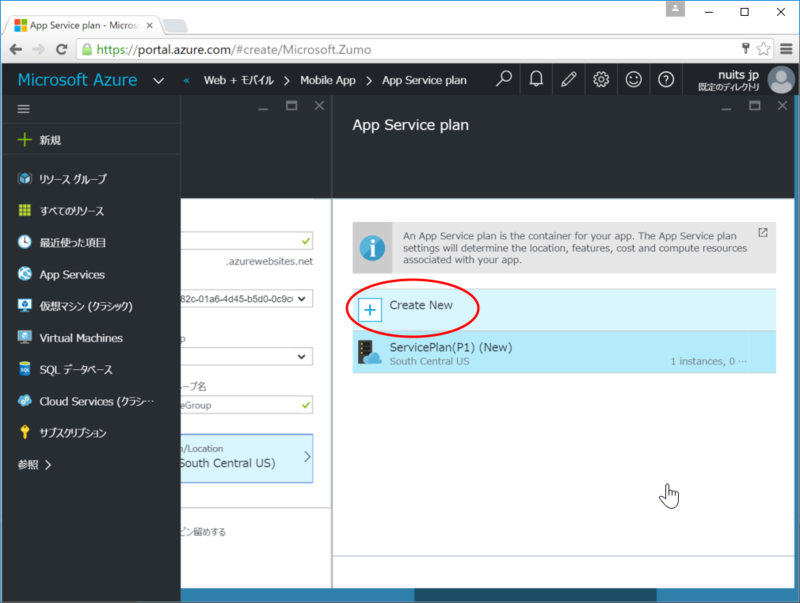The height and width of the screenshot is (603, 800).
Task: Bookmark this page with the star
Action: point(763,49)
